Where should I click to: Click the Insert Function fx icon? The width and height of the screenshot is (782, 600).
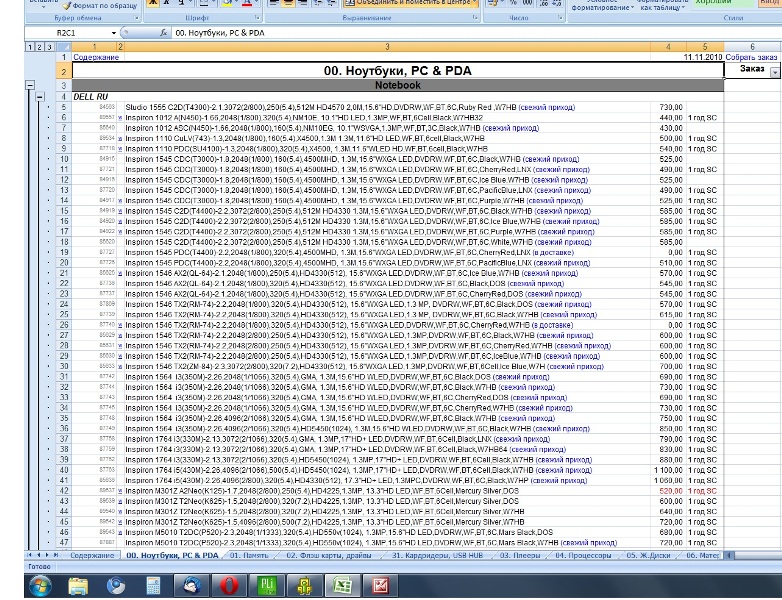tap(163, 33)
